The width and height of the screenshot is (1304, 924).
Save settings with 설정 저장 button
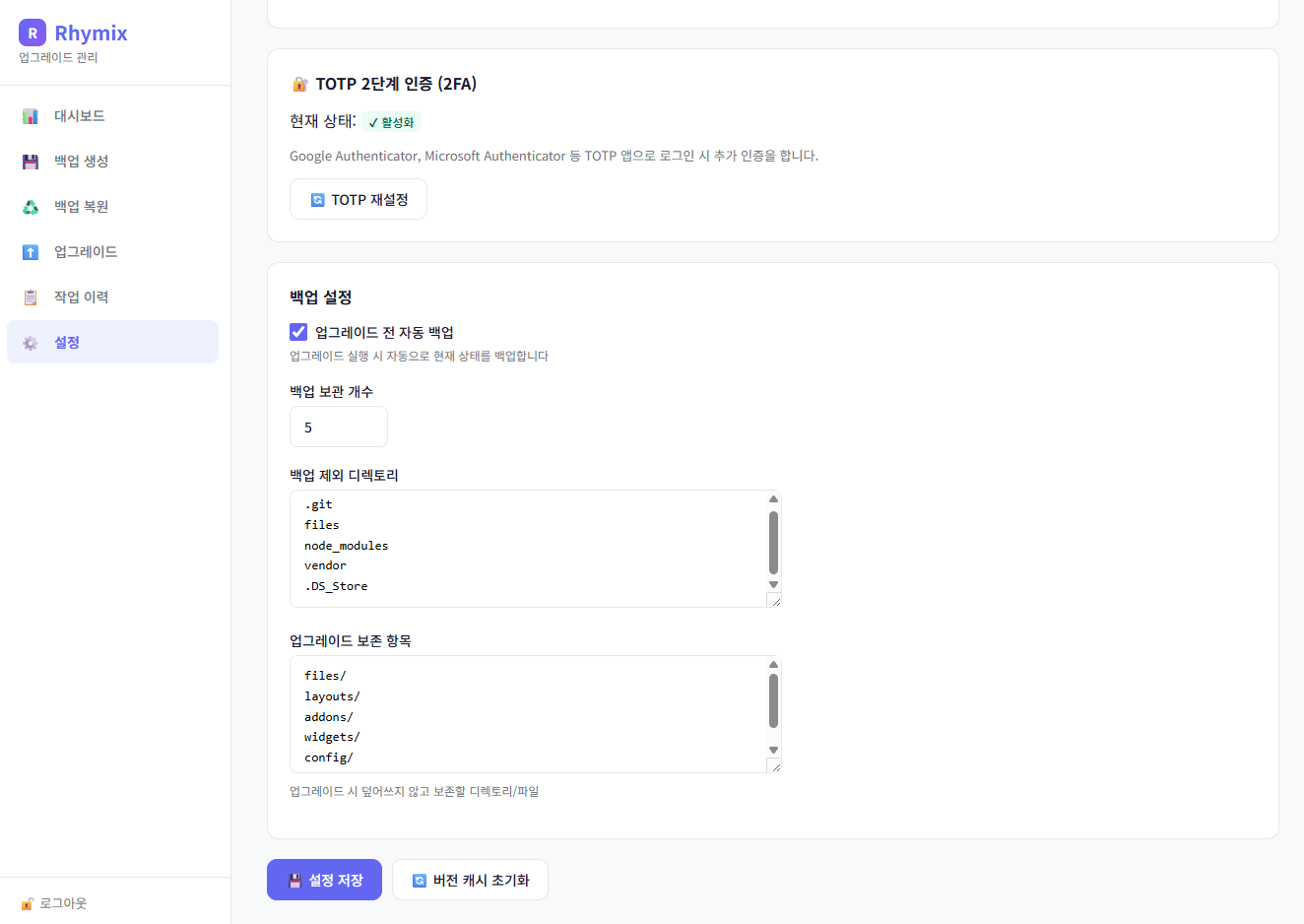(324, 880)
